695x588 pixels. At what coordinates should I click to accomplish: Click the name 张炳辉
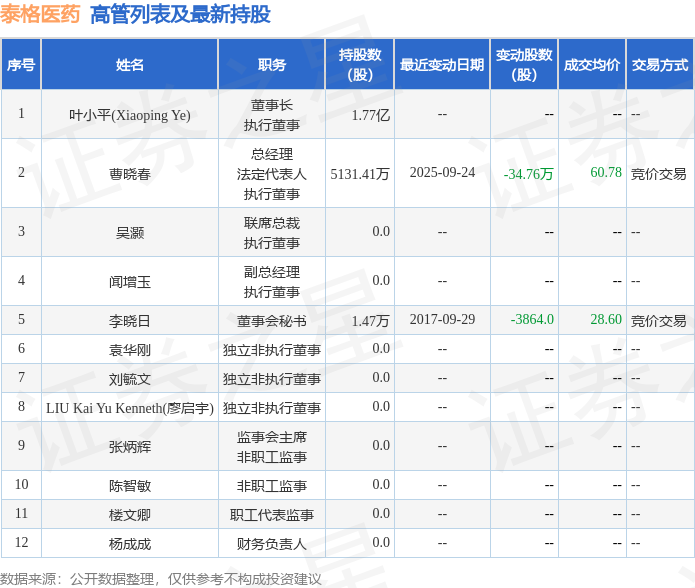coord(130,447)
